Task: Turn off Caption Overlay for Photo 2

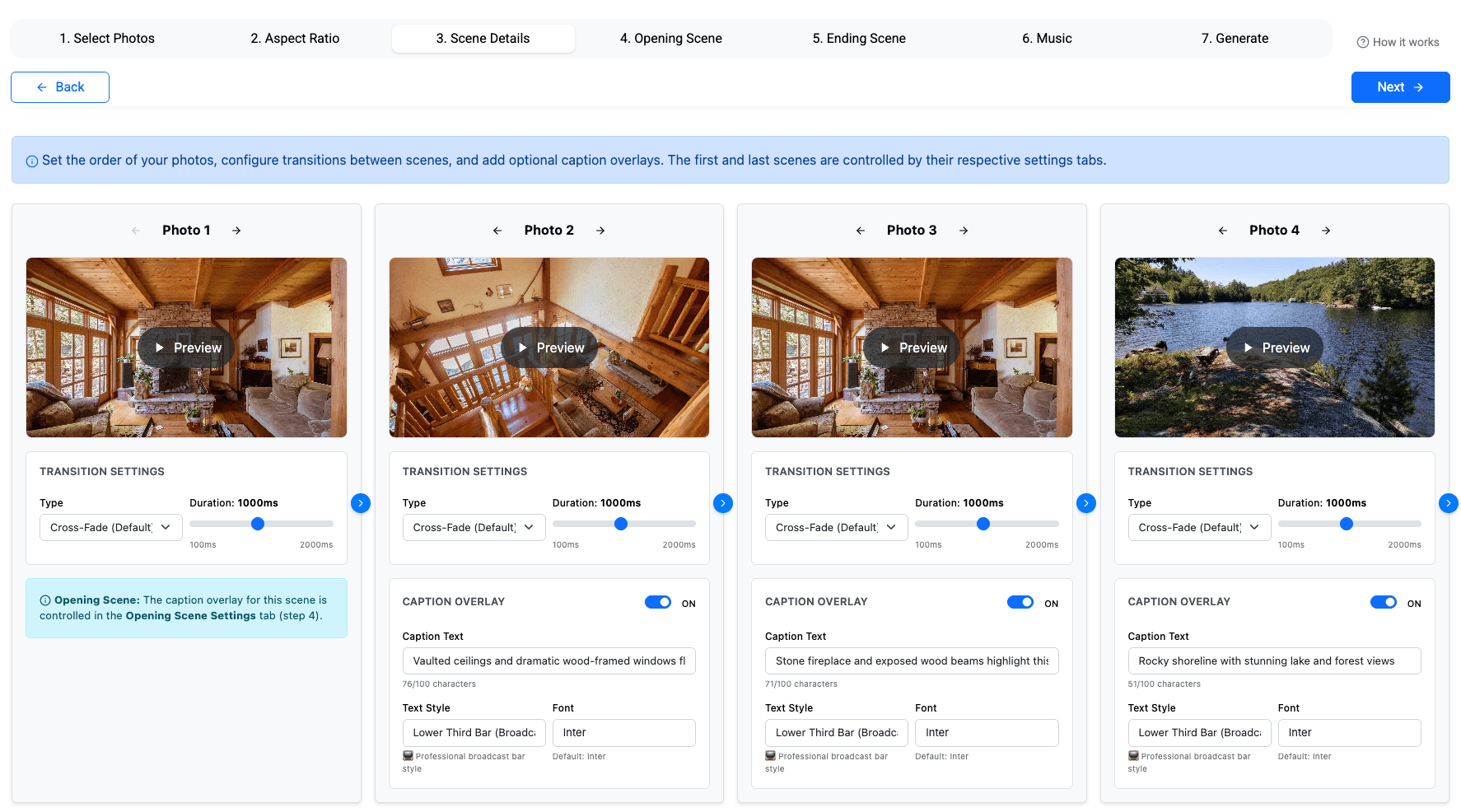Action: (x=658, y=602)
